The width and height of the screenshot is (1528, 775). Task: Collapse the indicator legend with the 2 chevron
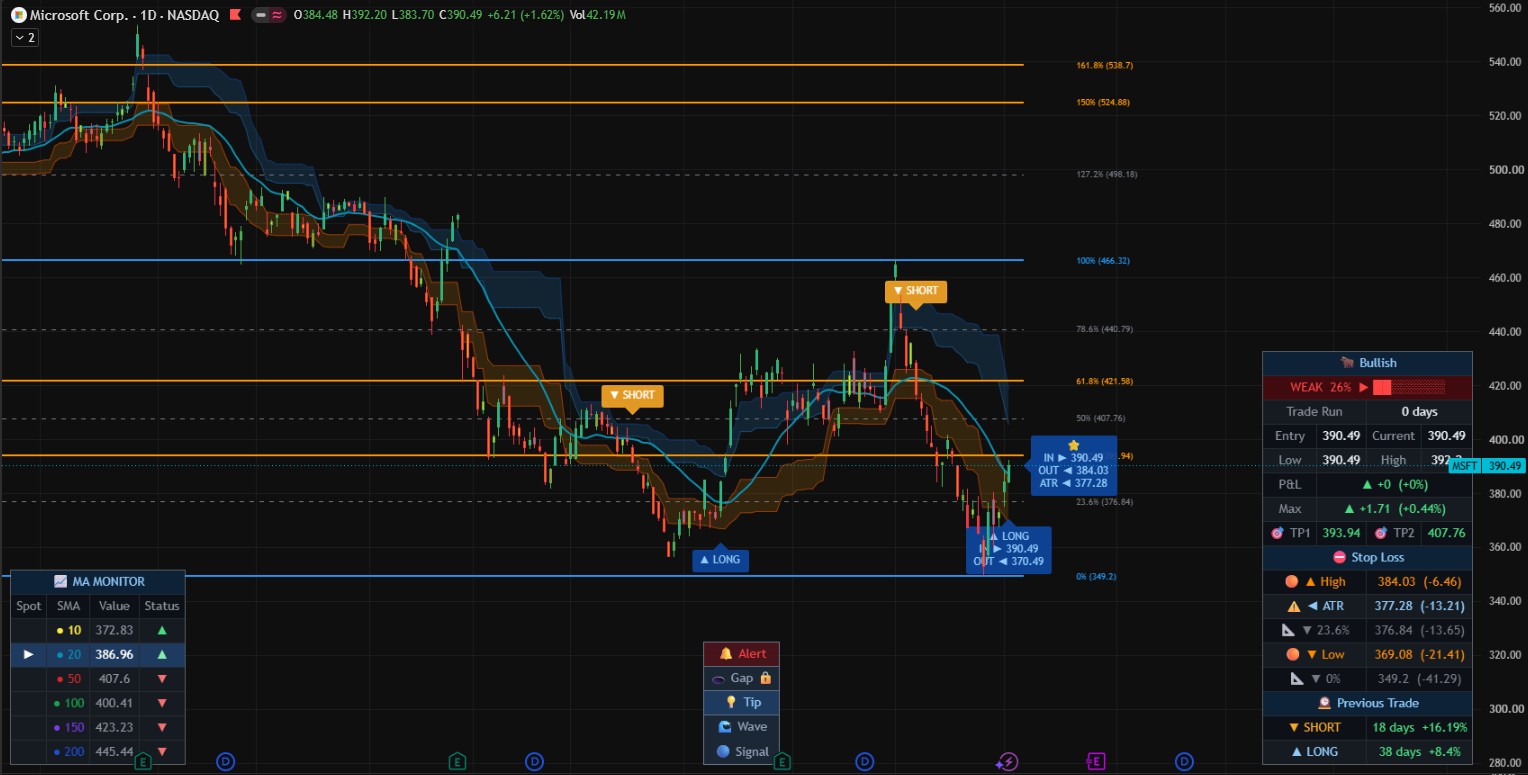click(x=25, y=37)
